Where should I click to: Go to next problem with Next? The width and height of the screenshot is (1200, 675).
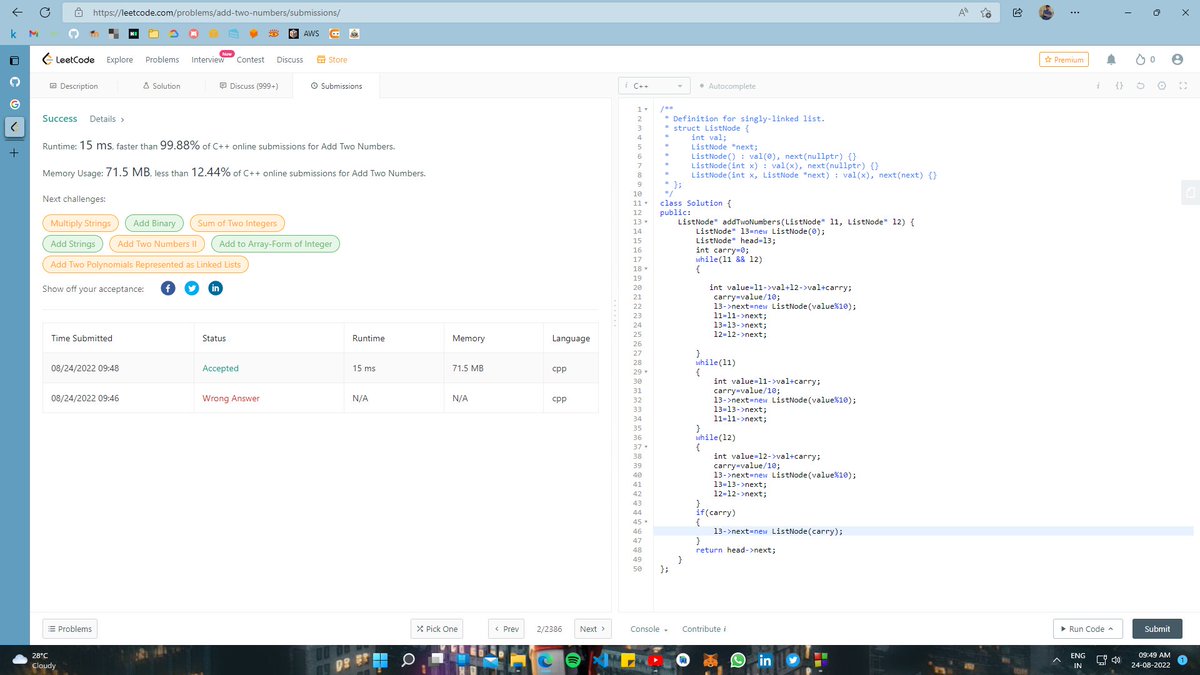click(592, 629)
